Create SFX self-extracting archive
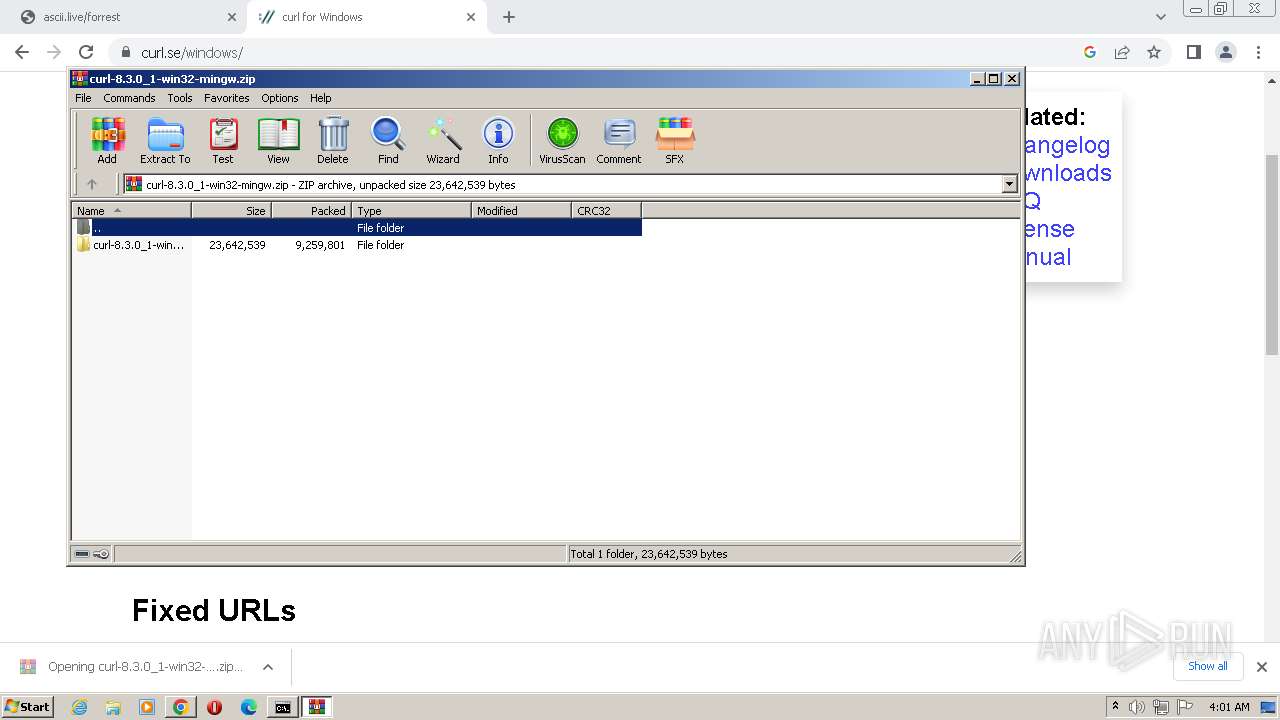The width and height of the screenshot is (1280, 720). tap(675, 140)
